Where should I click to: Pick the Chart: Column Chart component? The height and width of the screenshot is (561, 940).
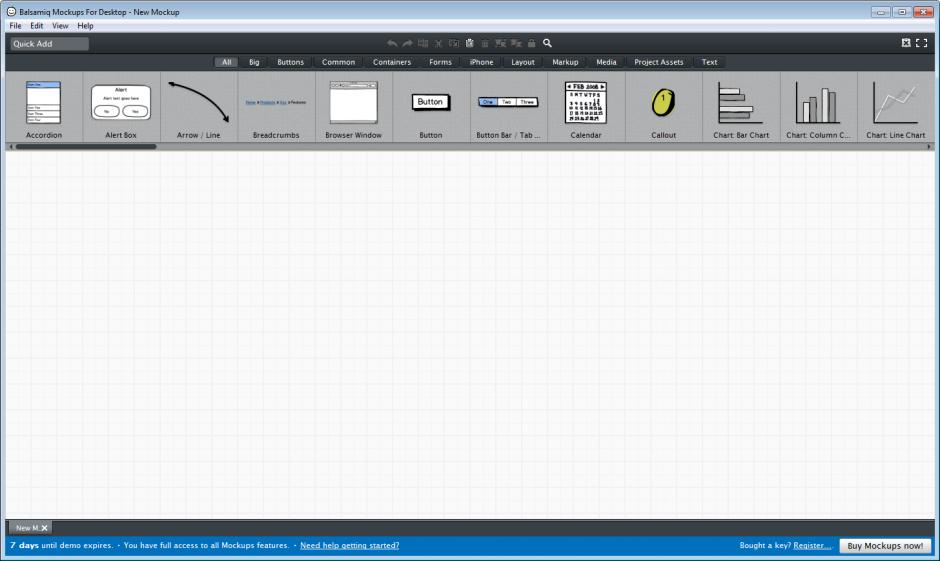818,108
